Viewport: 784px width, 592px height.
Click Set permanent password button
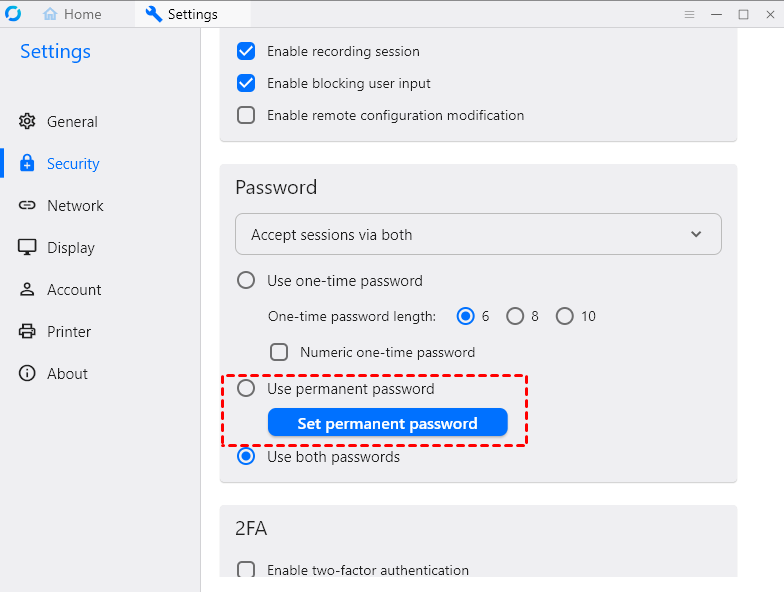pyautogui.click(x=387, y=424)
